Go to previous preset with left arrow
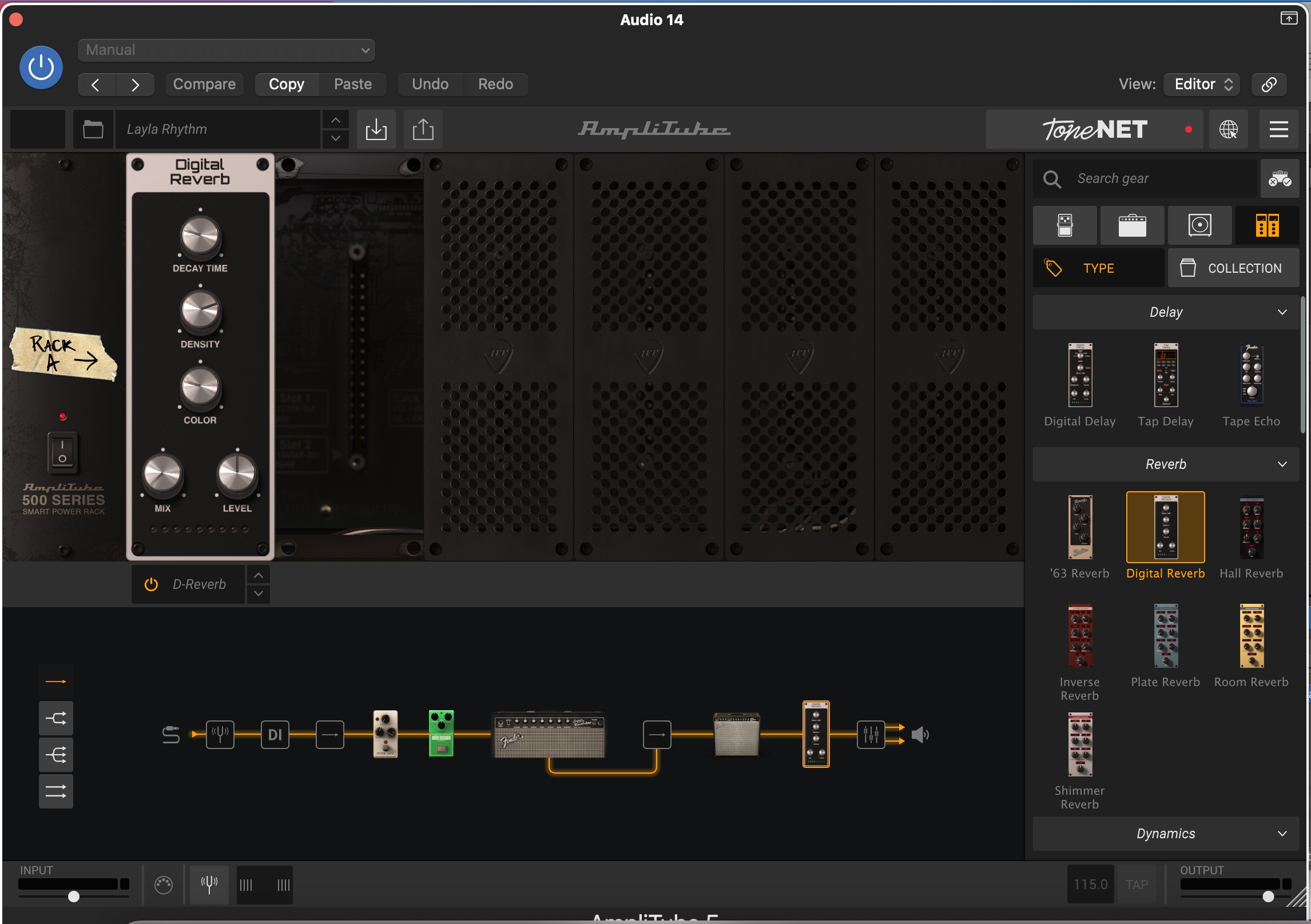This screenshot has height=924, width=1311. coord(96,85)
